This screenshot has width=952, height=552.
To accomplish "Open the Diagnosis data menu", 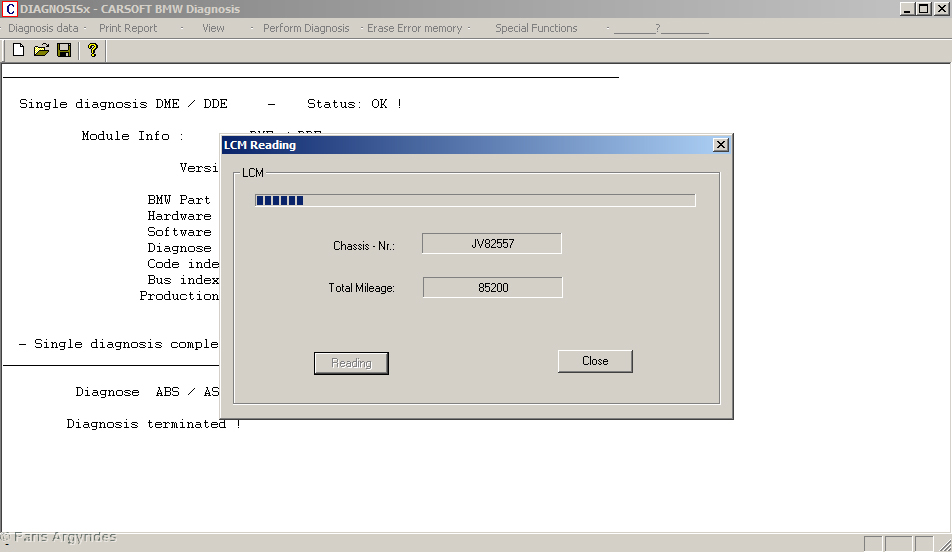I will click(x=43, y=29).
